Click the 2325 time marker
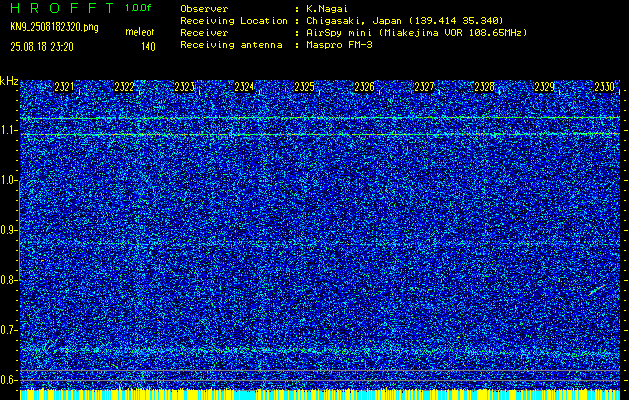 [304, 87]
